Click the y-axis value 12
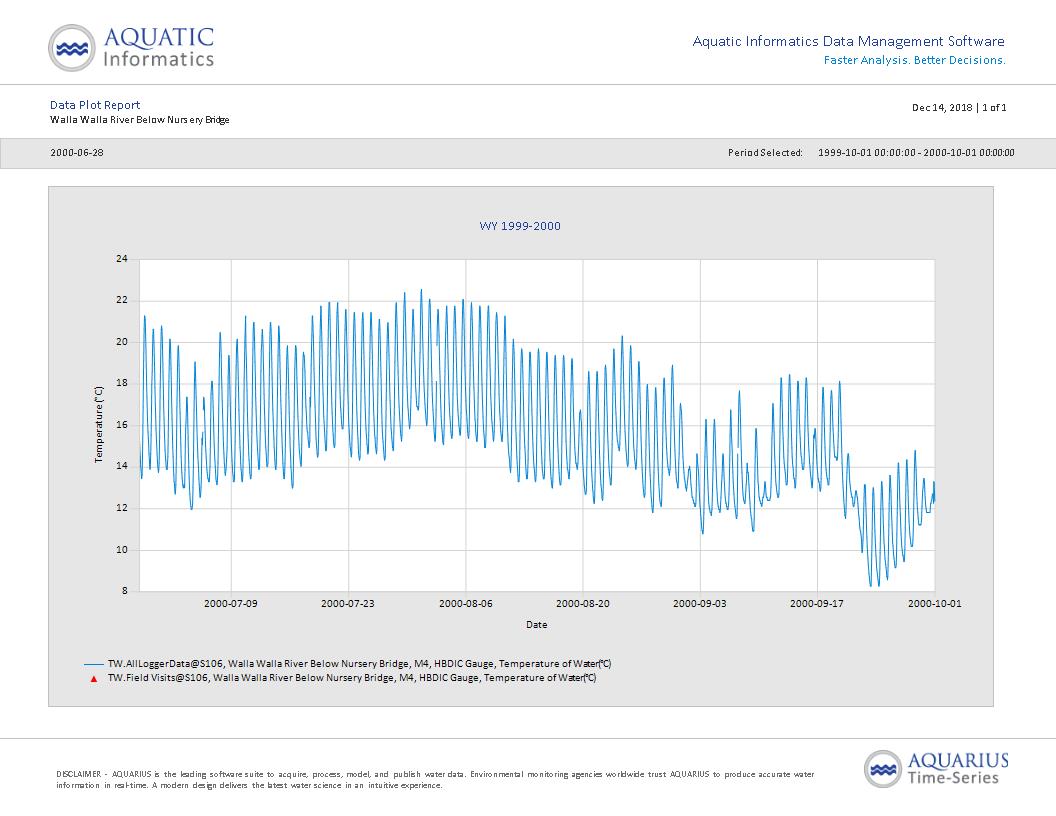 (x=122, y=508)
